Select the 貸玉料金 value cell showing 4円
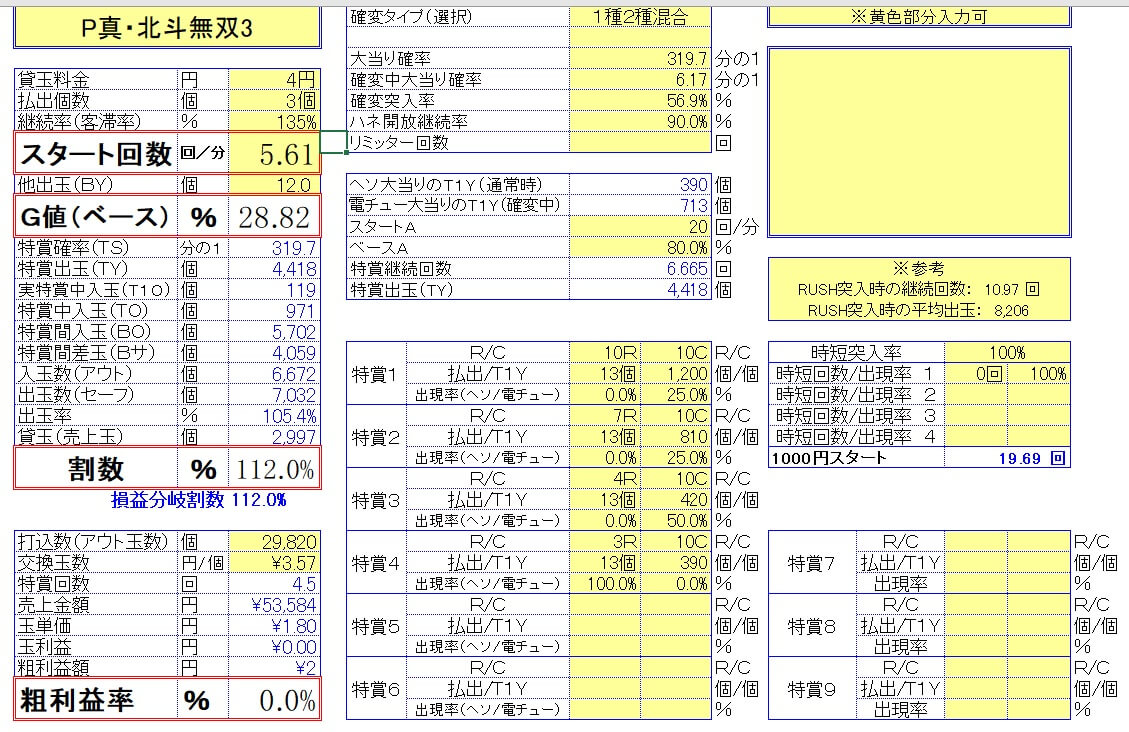 pyautogui.click(x=274, y=79)
